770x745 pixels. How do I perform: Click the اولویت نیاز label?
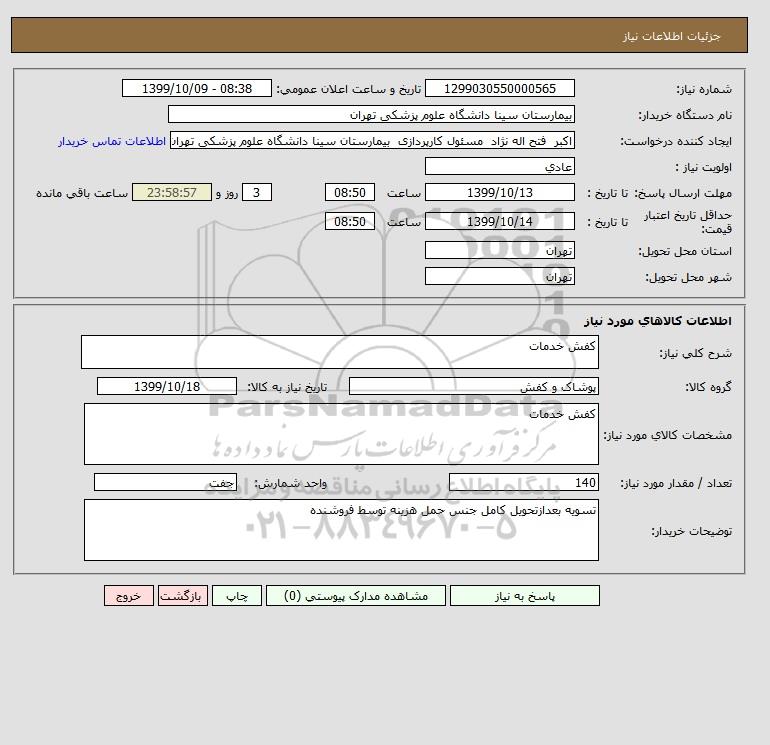point(704,167)
